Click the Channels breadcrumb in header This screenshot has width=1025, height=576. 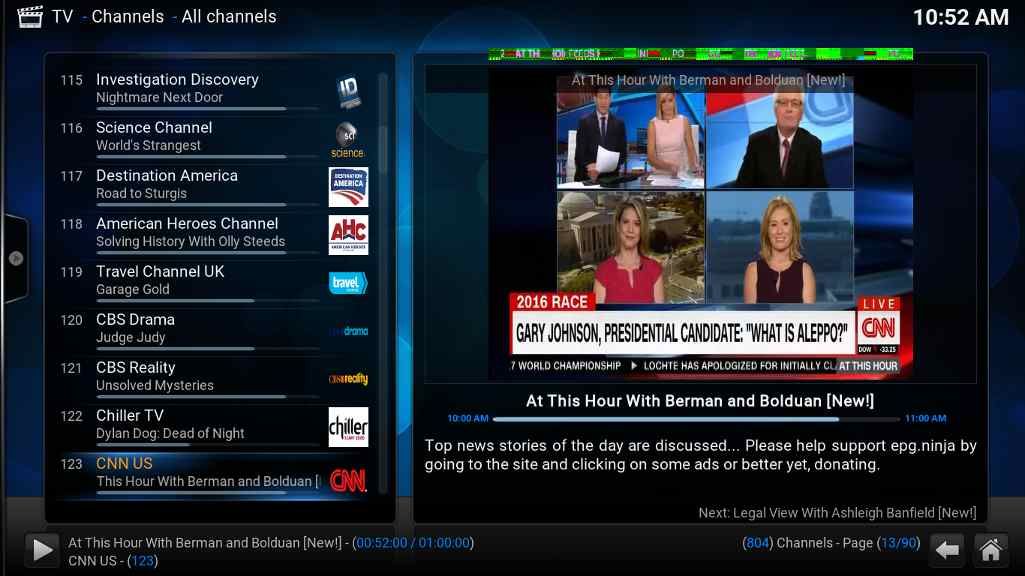pos(127,16)
